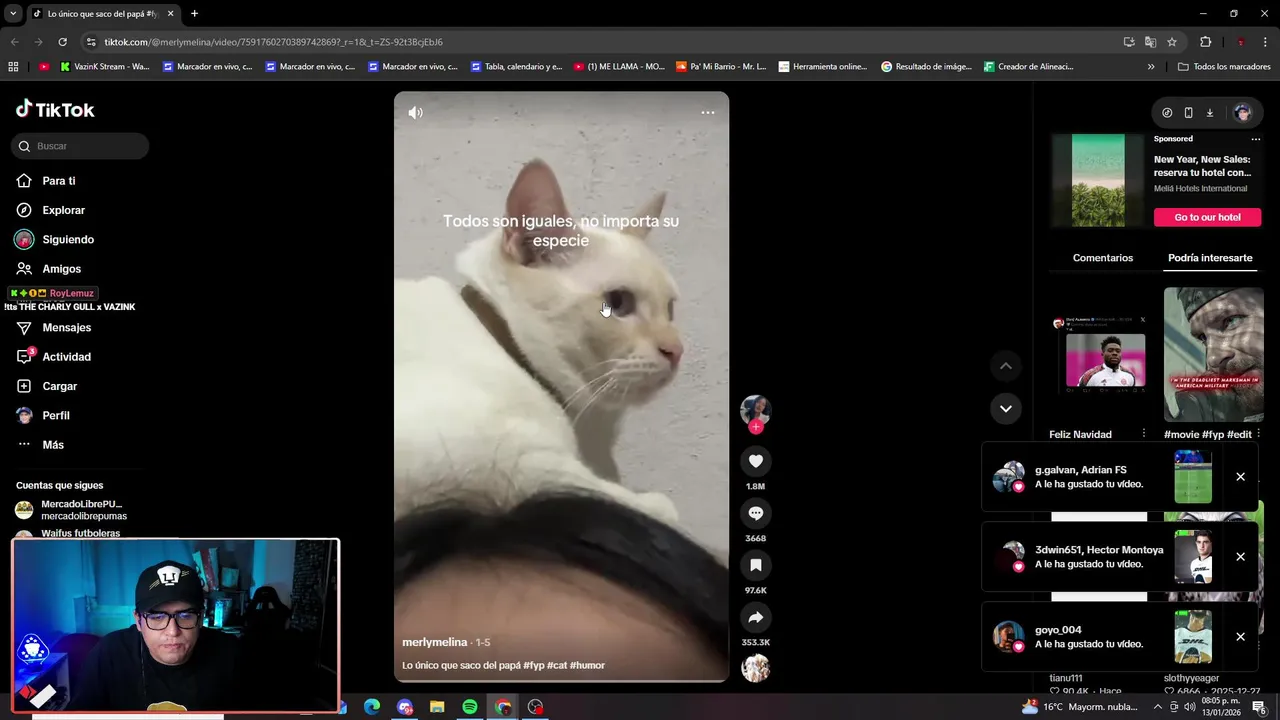
Task: Open the Actividad notifications
Action: (66, 357)
